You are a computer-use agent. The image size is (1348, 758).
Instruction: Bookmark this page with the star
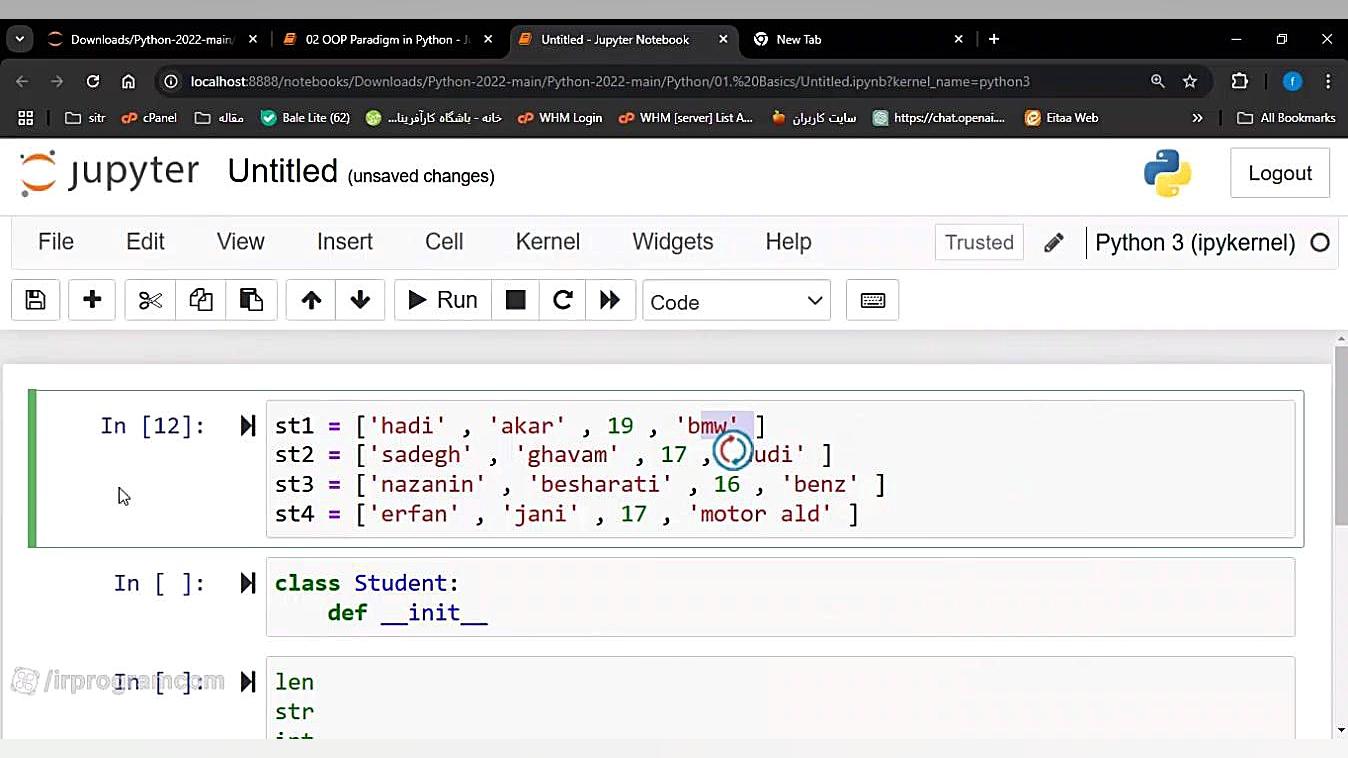coord(1190,81)
